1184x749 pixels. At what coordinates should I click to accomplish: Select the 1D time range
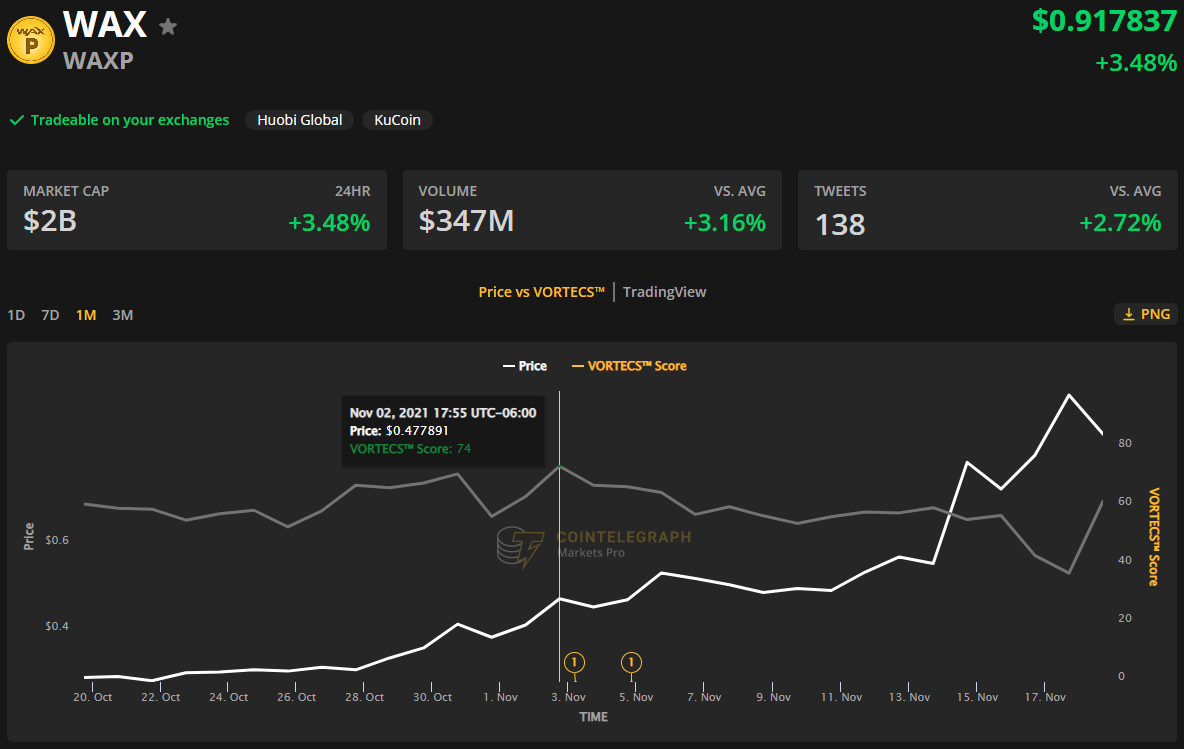pos(16,315)
